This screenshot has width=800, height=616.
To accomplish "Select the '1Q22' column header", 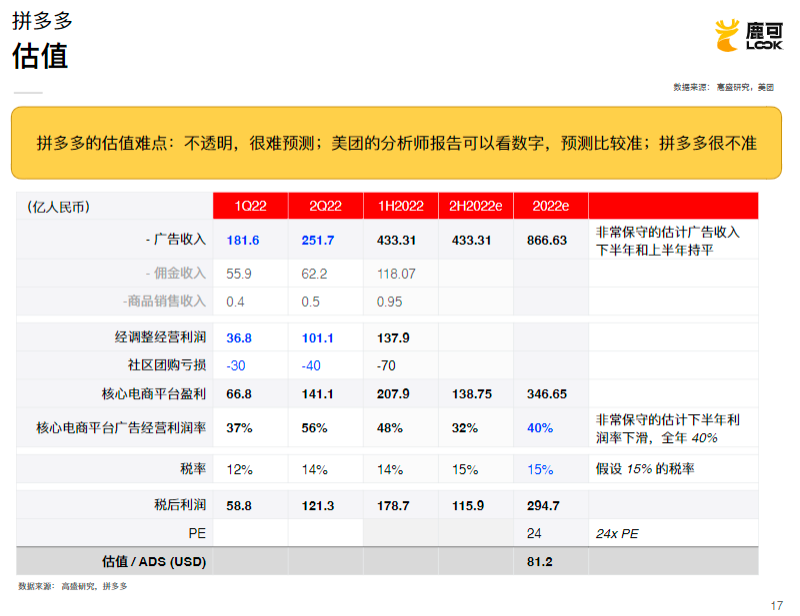I will pos(251,206).
